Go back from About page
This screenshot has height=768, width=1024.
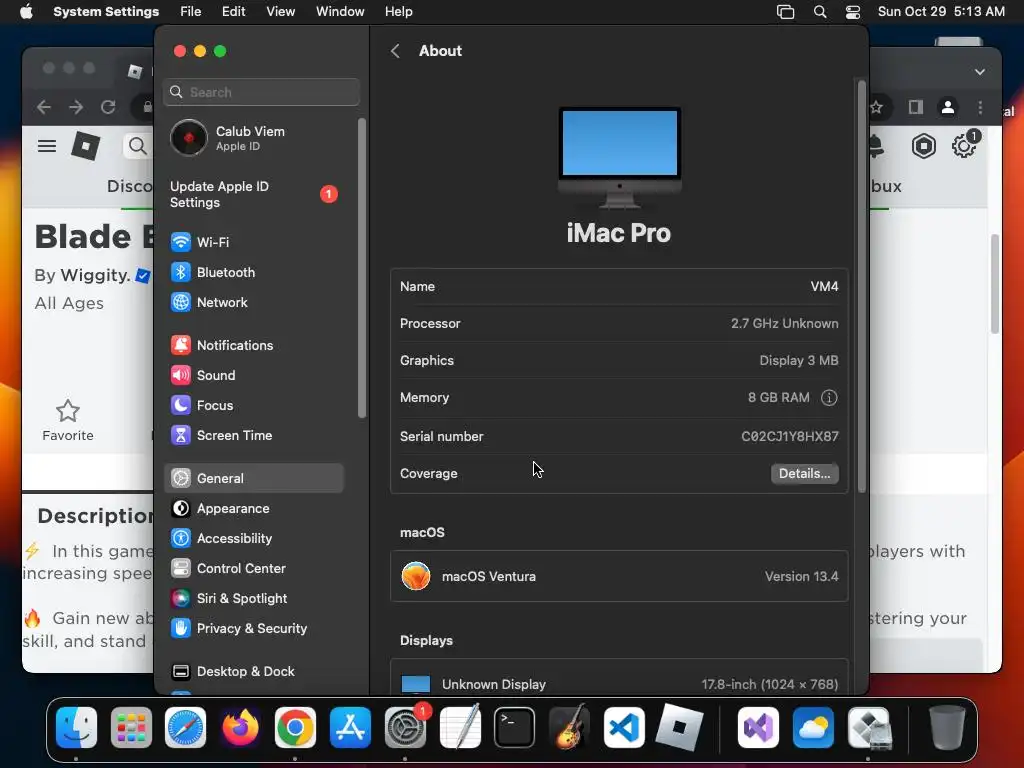[x=395, y=51]
